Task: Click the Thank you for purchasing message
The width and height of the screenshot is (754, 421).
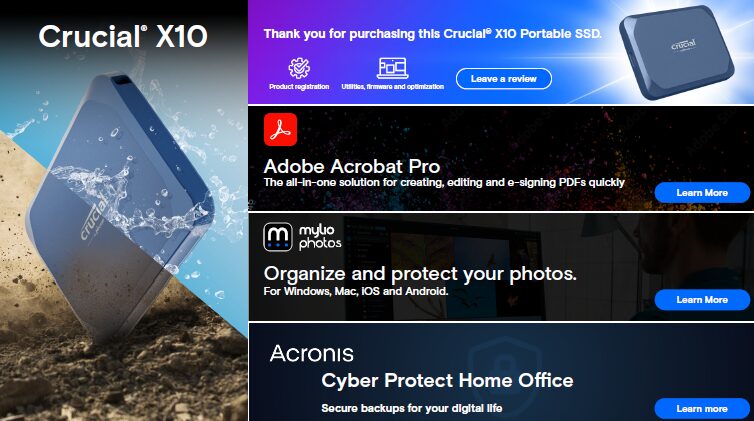Action: tap(433, 34)
